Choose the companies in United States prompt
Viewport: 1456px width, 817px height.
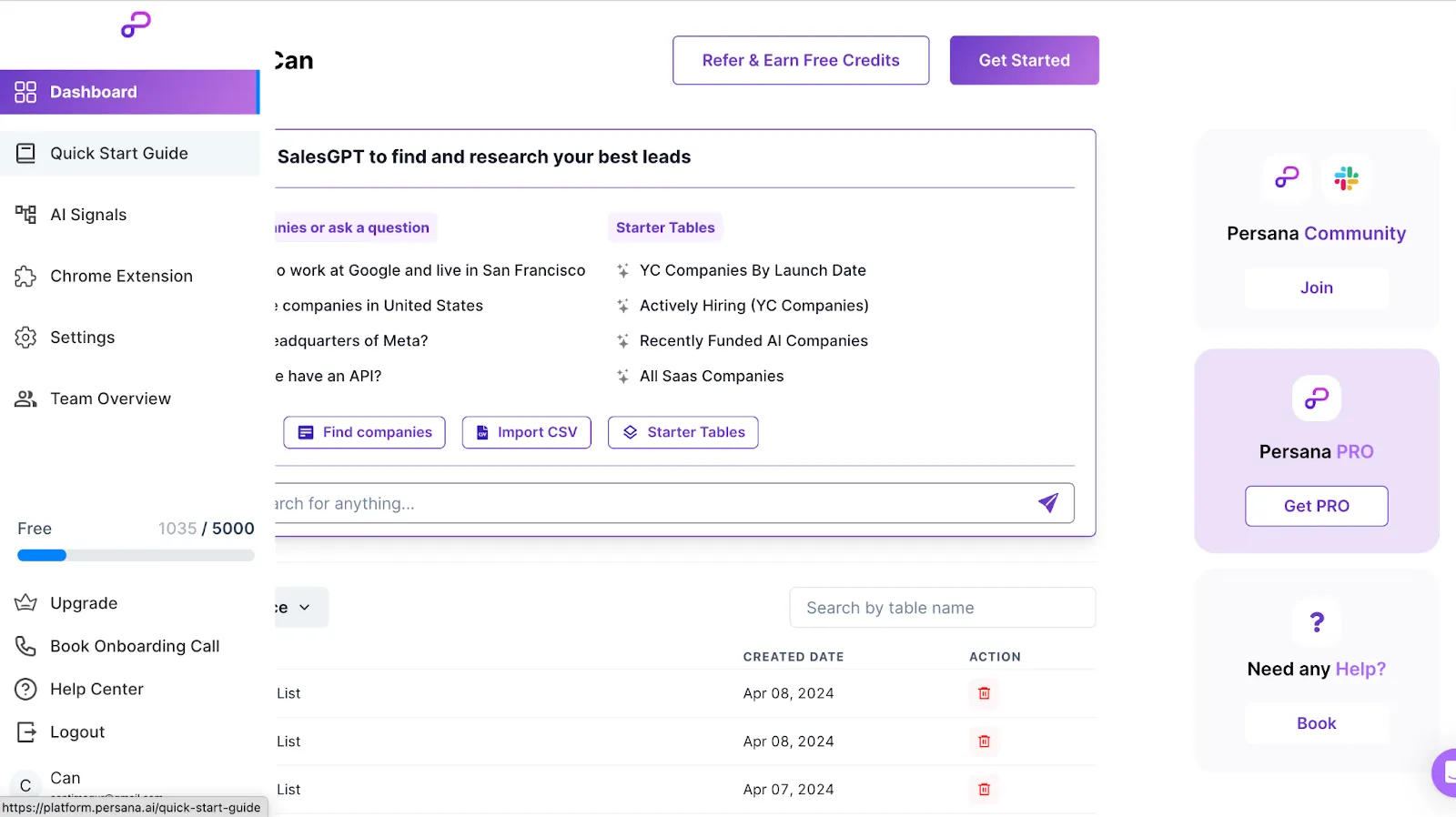(379, 306)
